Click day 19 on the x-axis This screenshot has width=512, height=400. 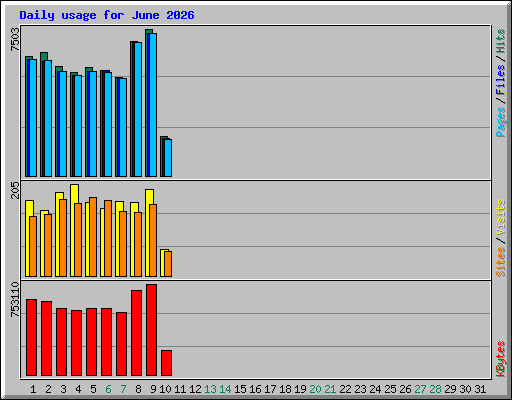pos(300,389)
